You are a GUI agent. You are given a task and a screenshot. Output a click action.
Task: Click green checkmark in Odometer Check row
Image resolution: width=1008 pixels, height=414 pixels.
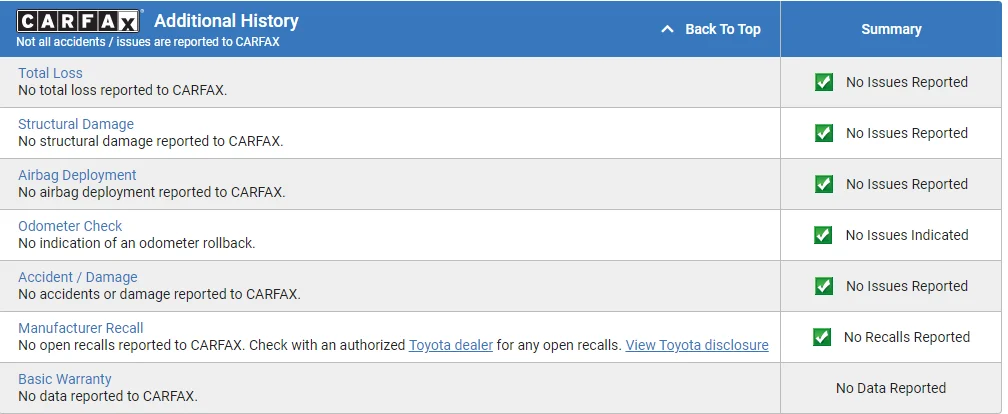[x=823, y=235]
